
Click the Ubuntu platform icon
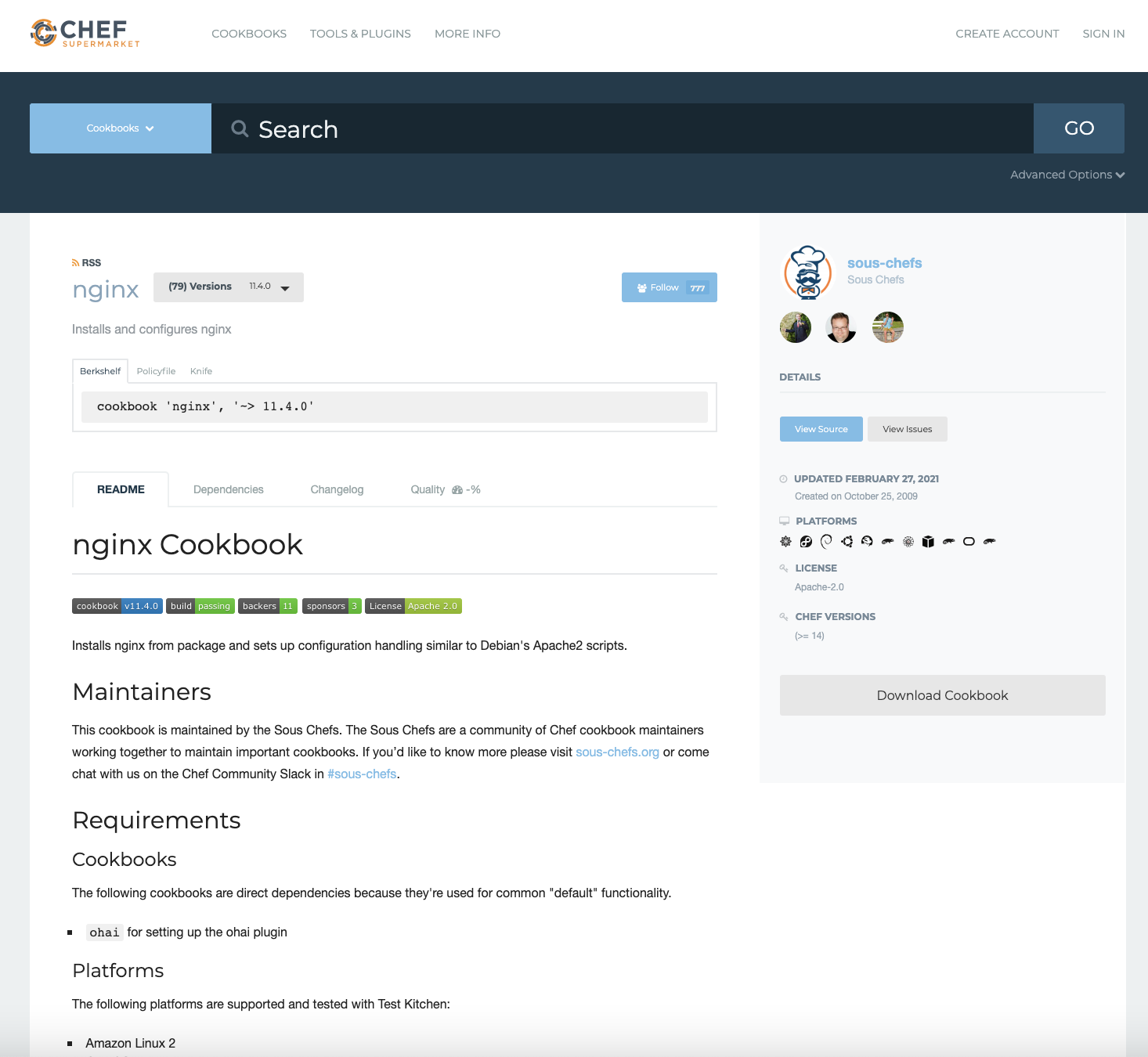(847, 541)
